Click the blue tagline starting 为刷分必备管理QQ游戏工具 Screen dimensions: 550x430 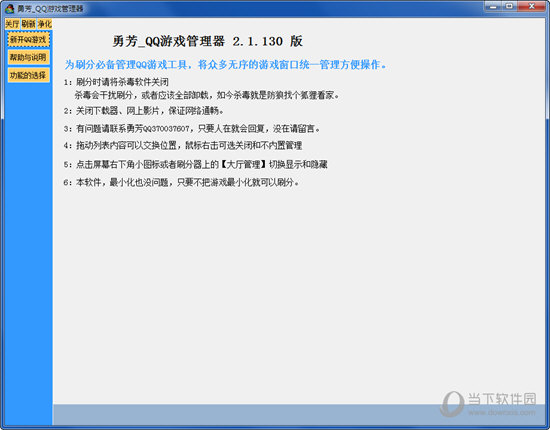[225, 65]
